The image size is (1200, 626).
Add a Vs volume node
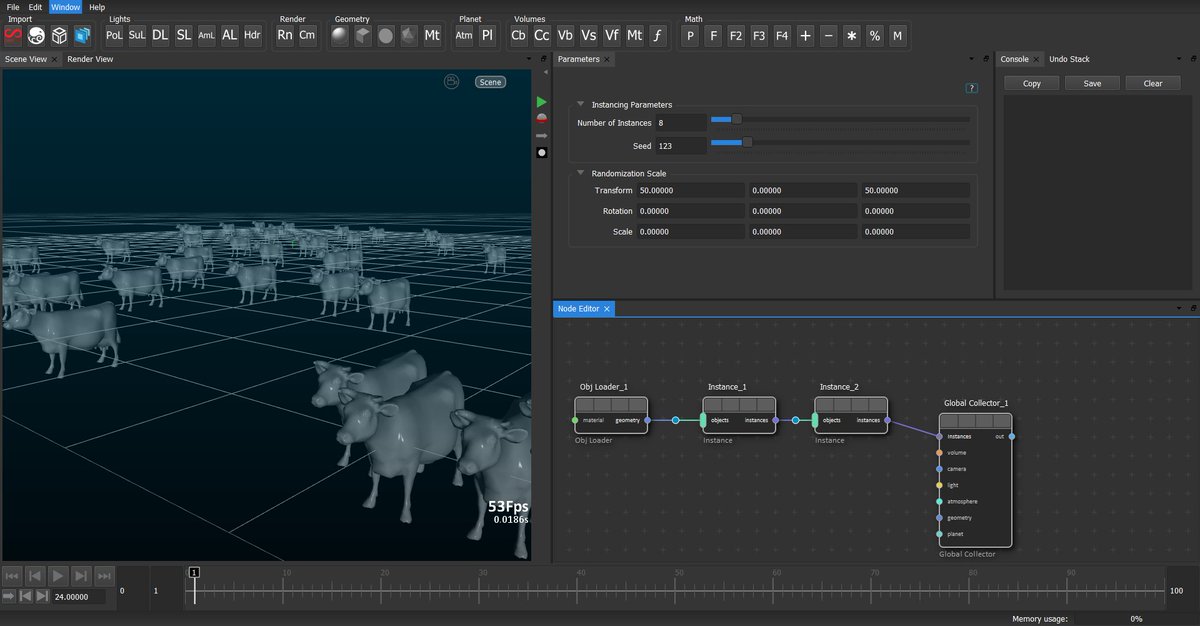(588, 35)
